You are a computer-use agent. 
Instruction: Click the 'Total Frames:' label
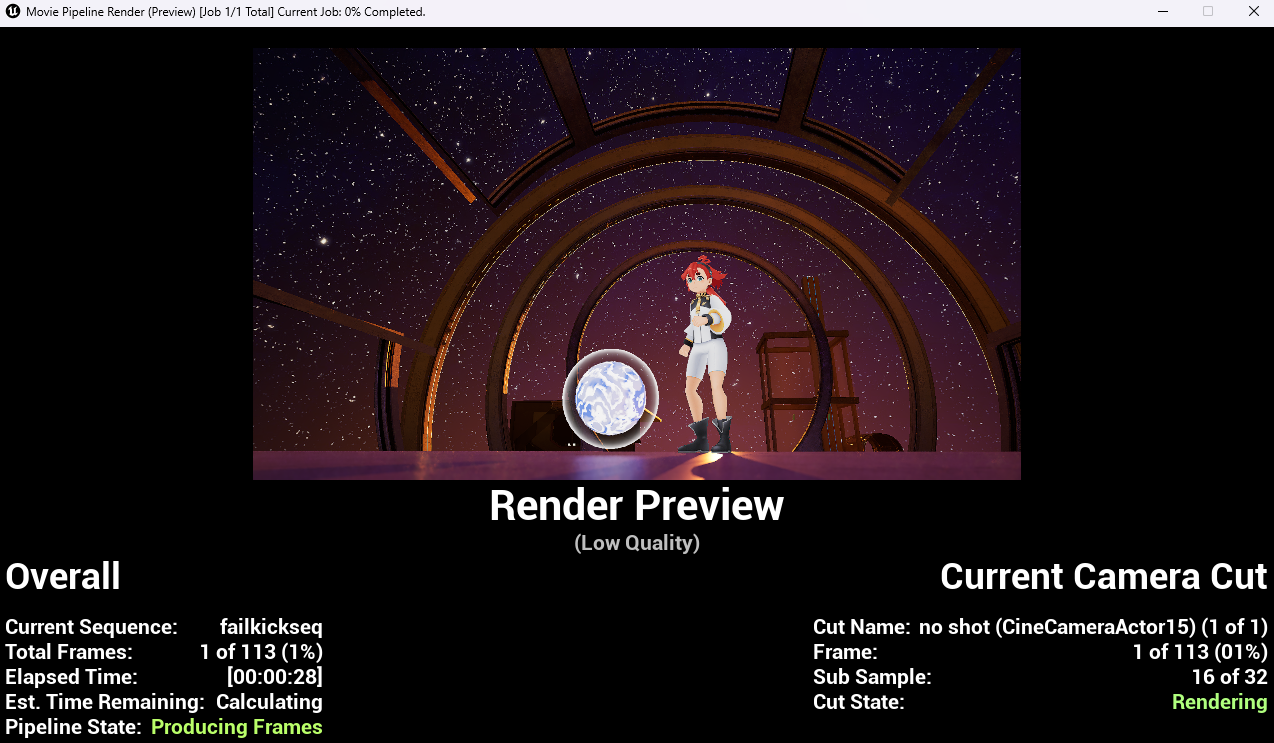tap(69, 652)
